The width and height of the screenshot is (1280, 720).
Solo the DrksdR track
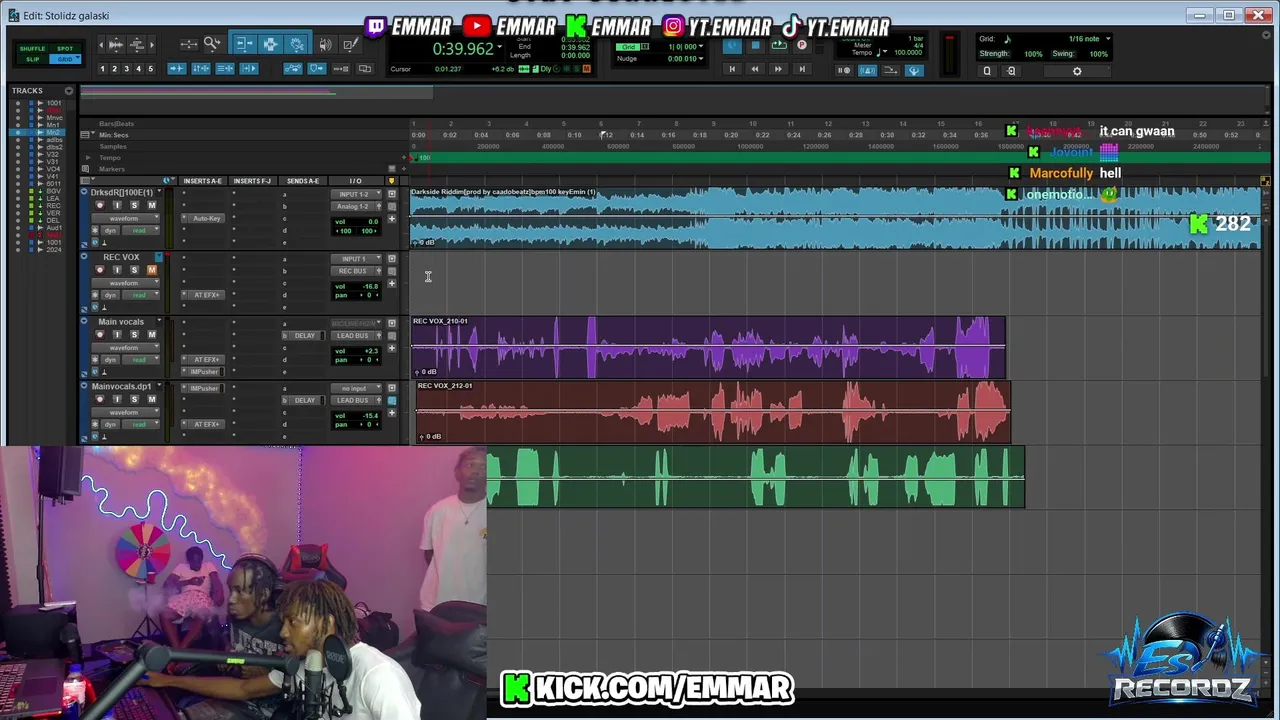(134, 205)
